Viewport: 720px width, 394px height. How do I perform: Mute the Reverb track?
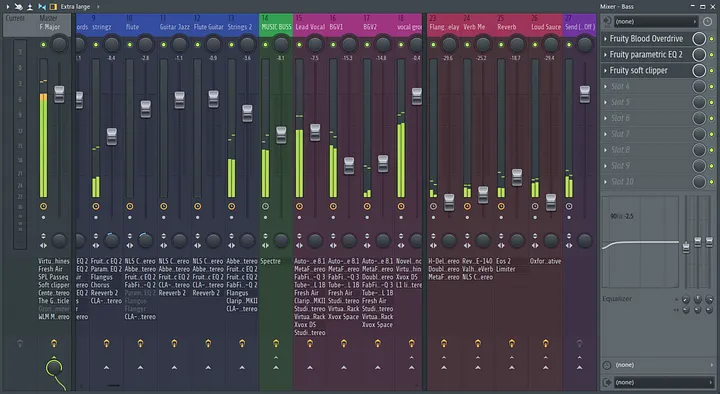coord(501,45)
